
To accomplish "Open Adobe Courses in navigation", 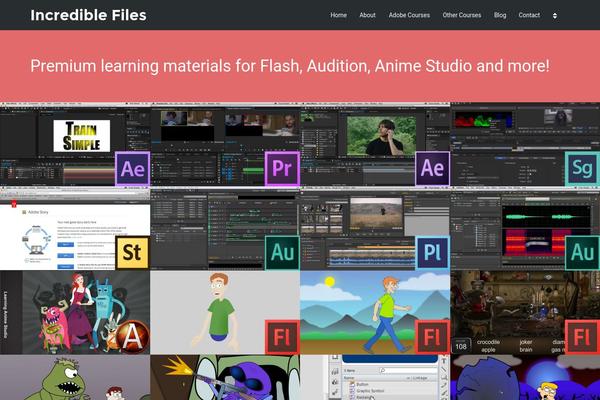I will (409, 15).
